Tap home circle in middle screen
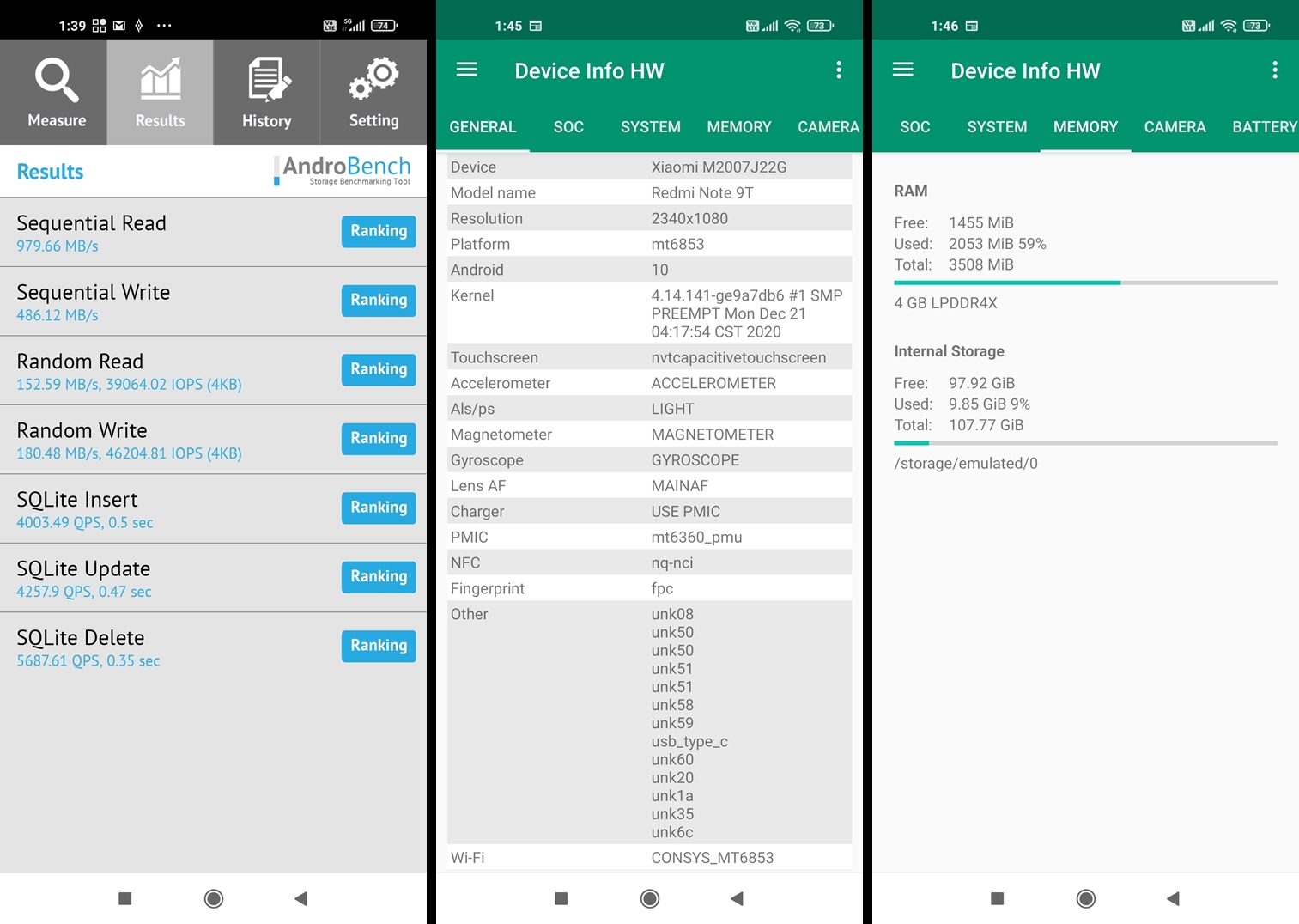This screenshot has width=1299, height=924. click(650, 898)
